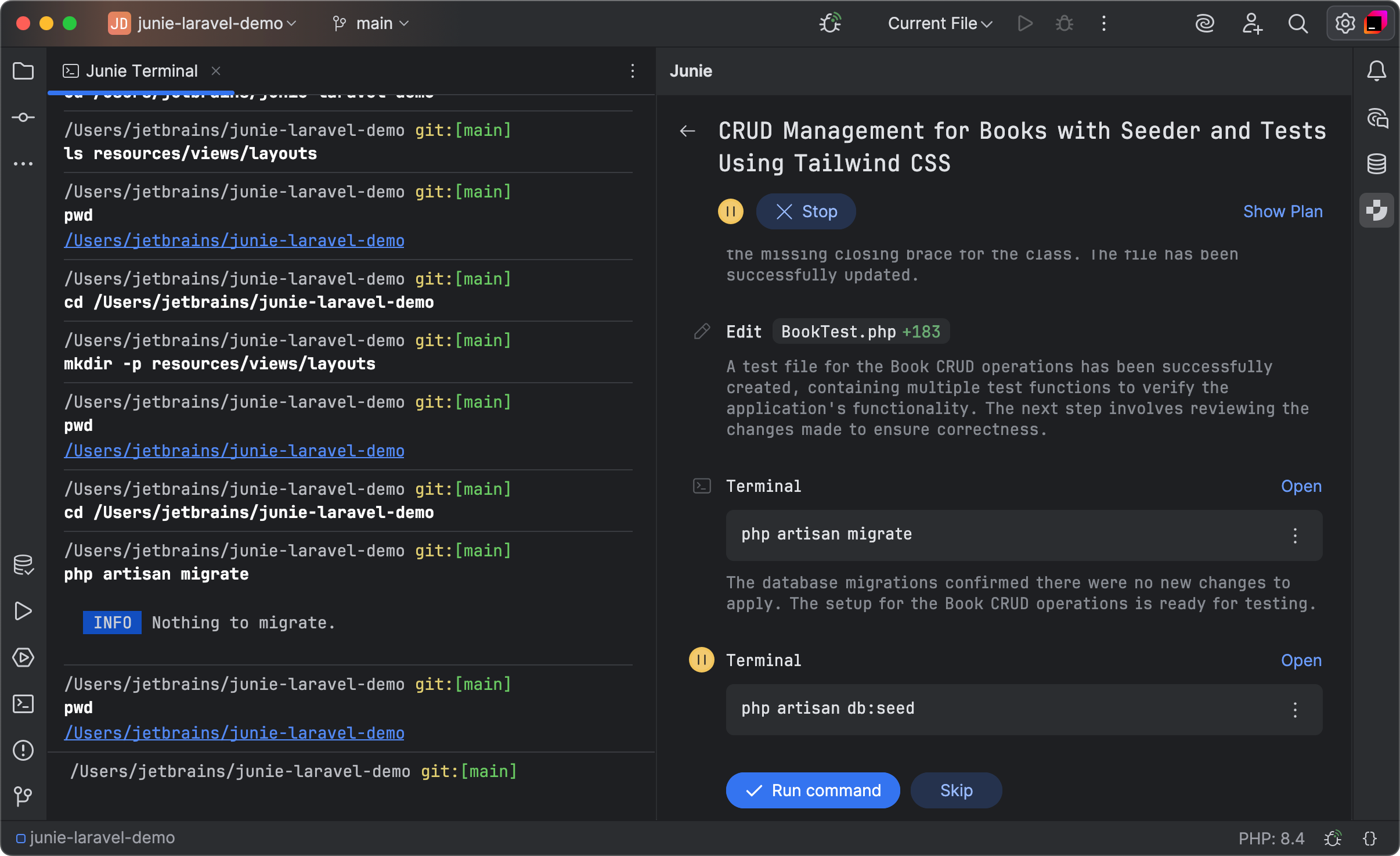Debug the current file with bug icon
1400x856 pixels.
1065,23
